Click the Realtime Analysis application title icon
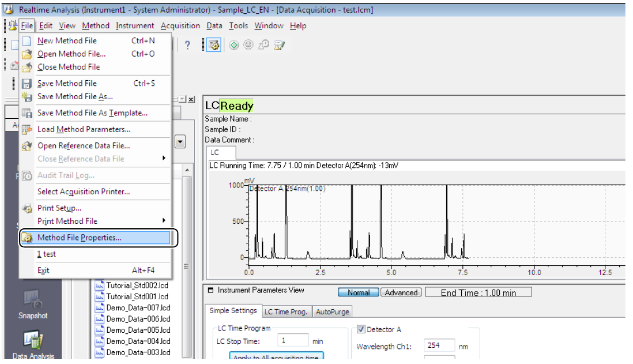The image size is (633, 364). [x=8, y=9]
